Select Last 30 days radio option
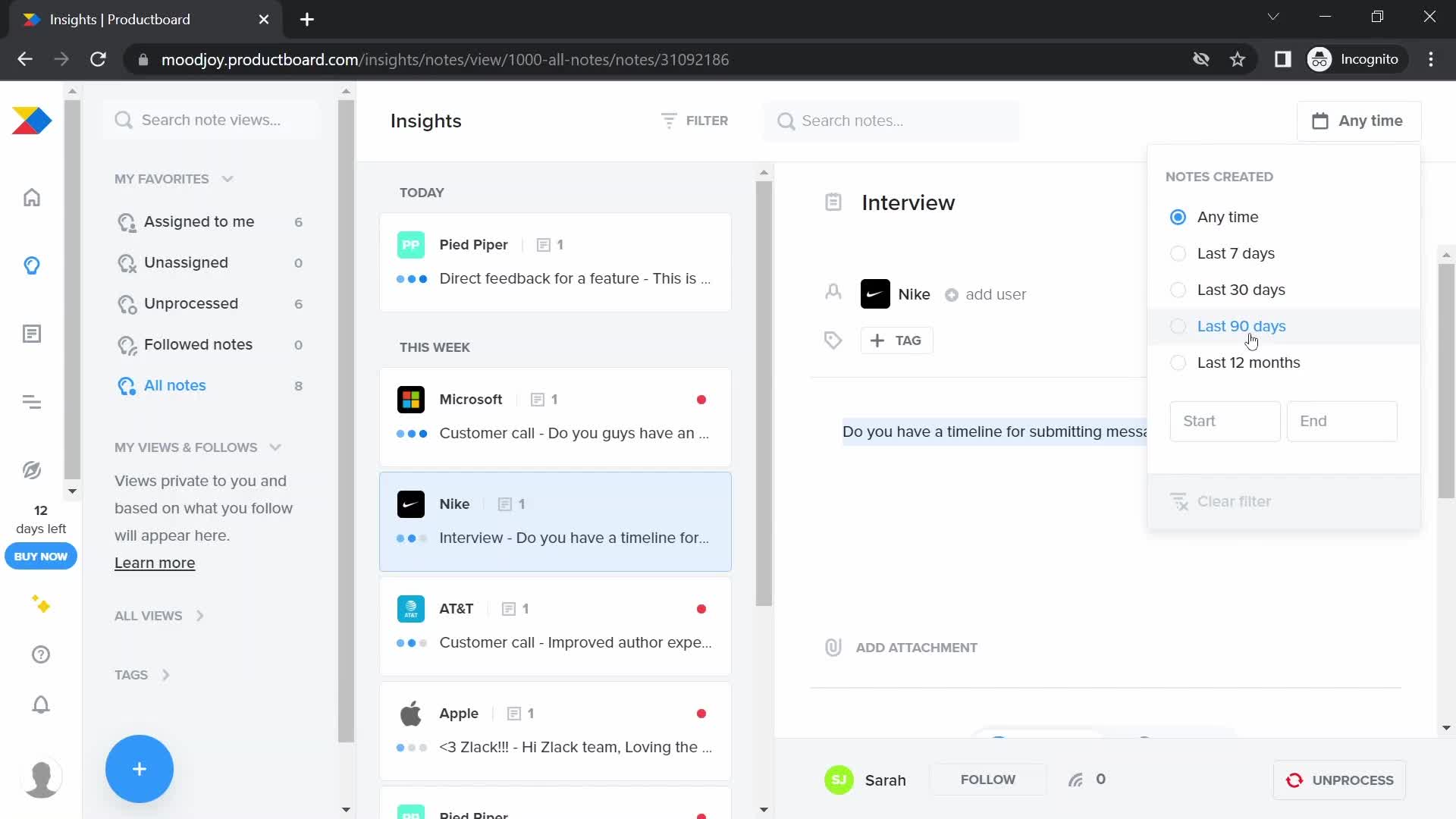This screenshot has width=1456, height=819. (x=1178, y=290)
